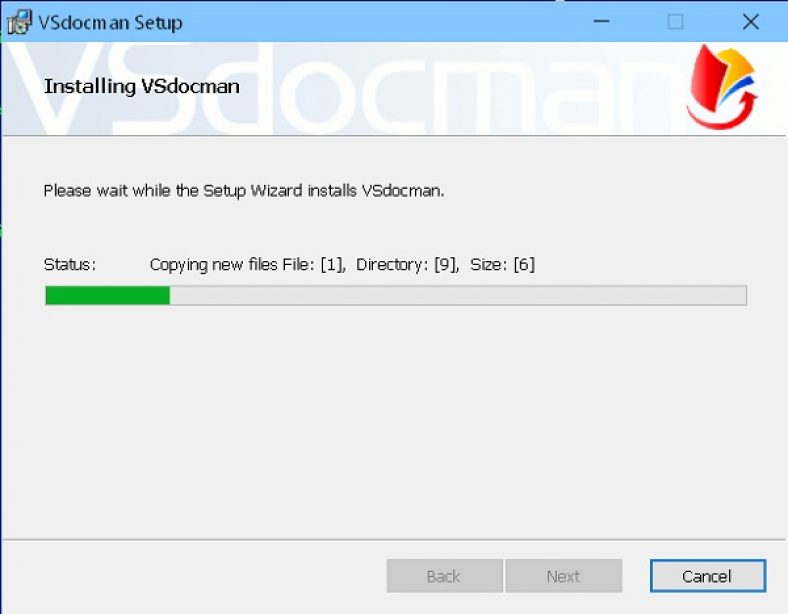788x614 pixels.
Task: Click the empty gray part of progress bar
Action: [458, 295]
